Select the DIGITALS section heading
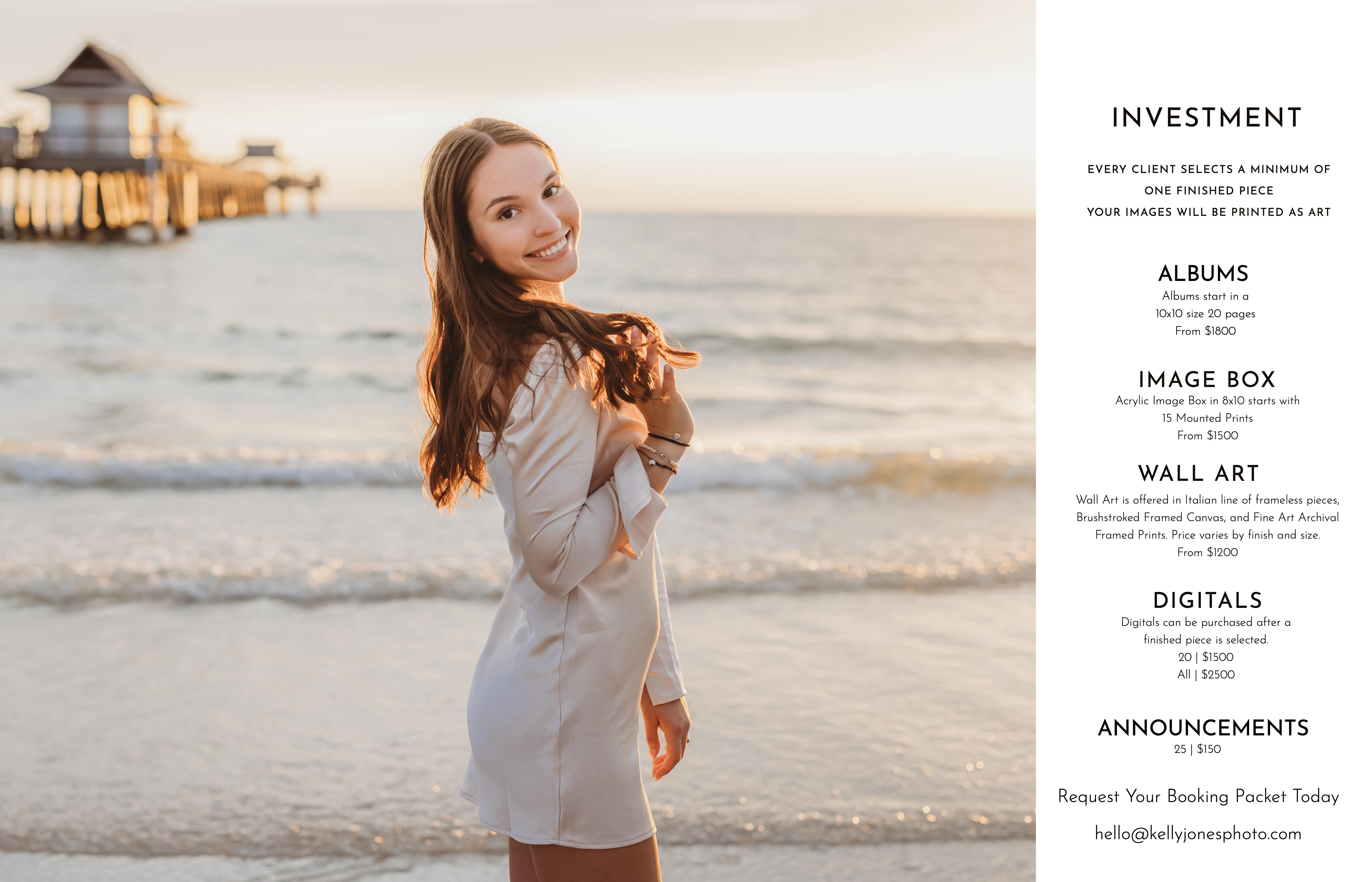The width and height of the screenshot is (1372, 882). pos(1208,600)
